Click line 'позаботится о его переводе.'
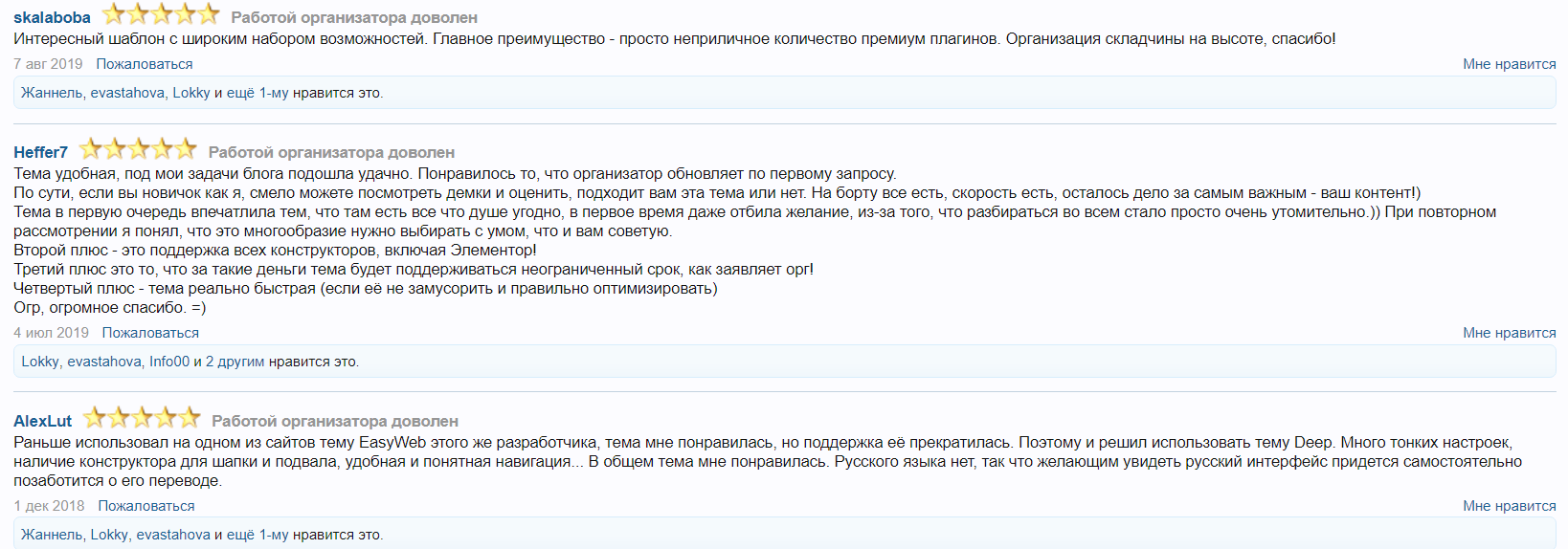 click(118, 481)
